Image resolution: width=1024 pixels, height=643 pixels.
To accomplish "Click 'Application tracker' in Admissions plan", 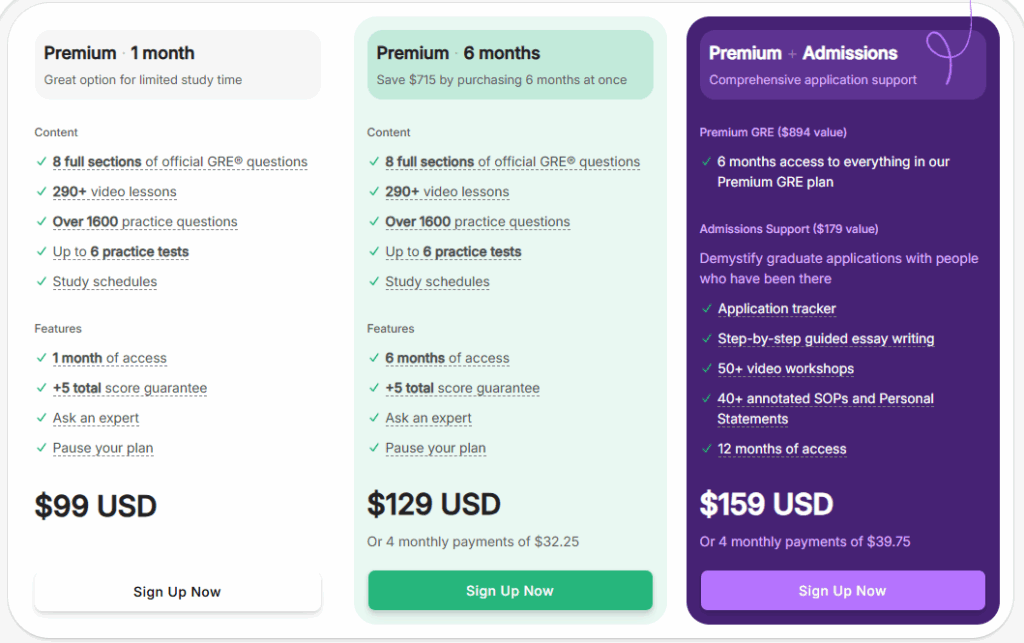I will coord(777,309).
